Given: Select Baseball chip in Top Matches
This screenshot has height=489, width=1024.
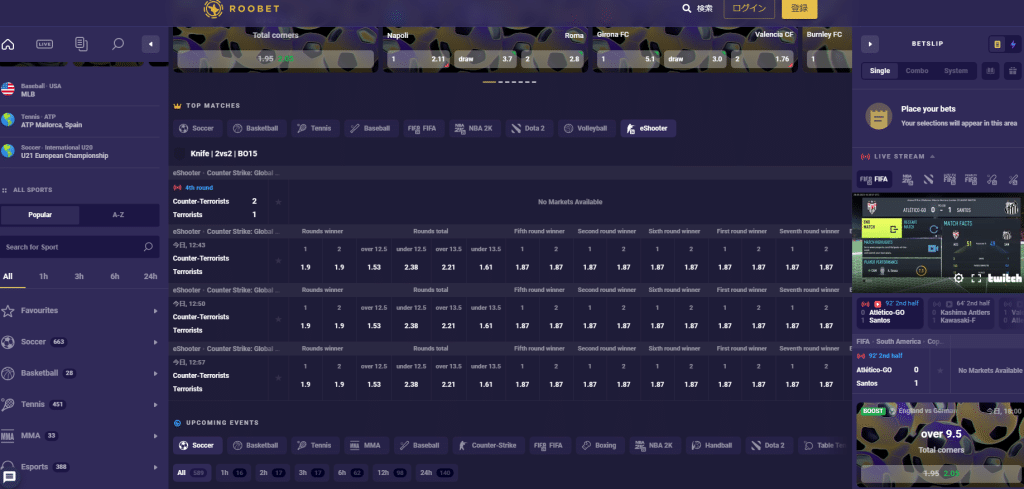Looking at the screenshot, I should (372, 129).
